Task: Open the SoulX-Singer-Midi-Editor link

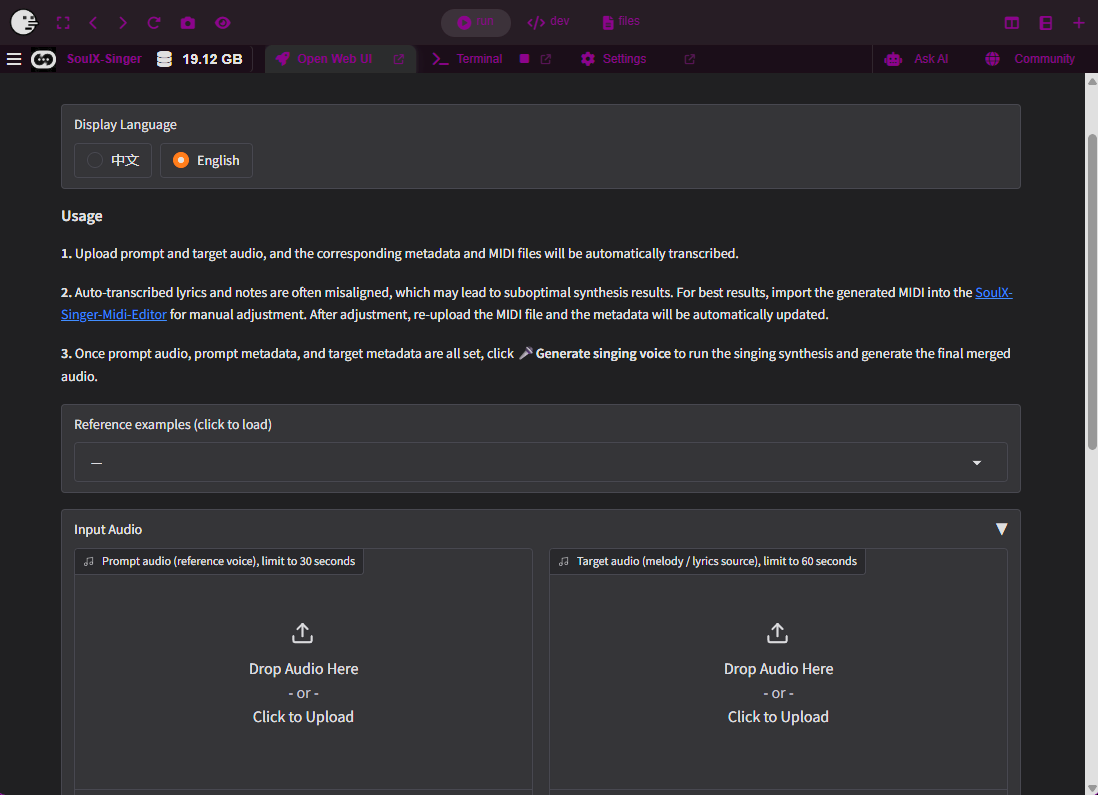Action: [115, 314]
